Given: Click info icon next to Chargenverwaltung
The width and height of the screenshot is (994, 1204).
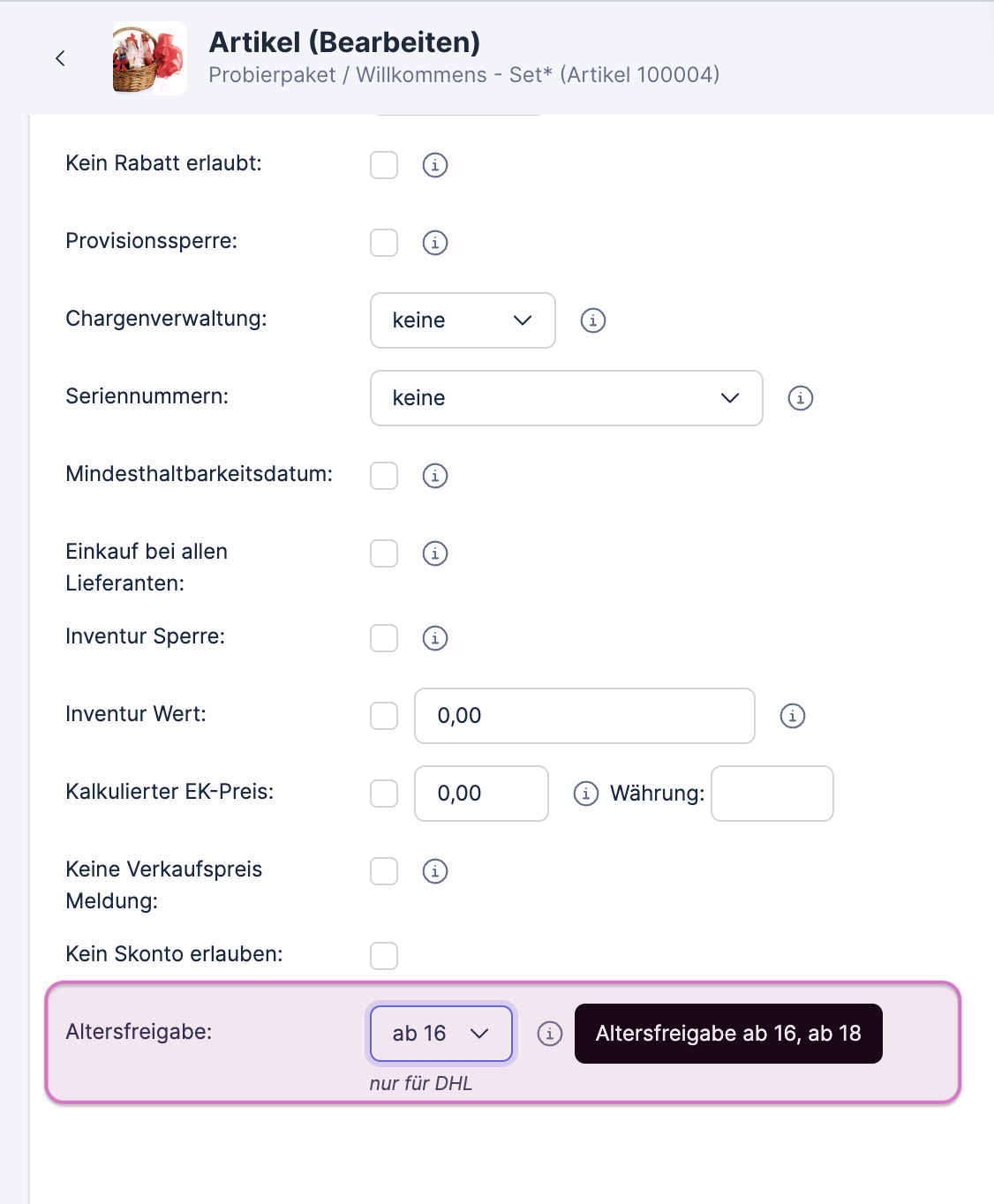Looking at the screenshot, I should point(593,320).
